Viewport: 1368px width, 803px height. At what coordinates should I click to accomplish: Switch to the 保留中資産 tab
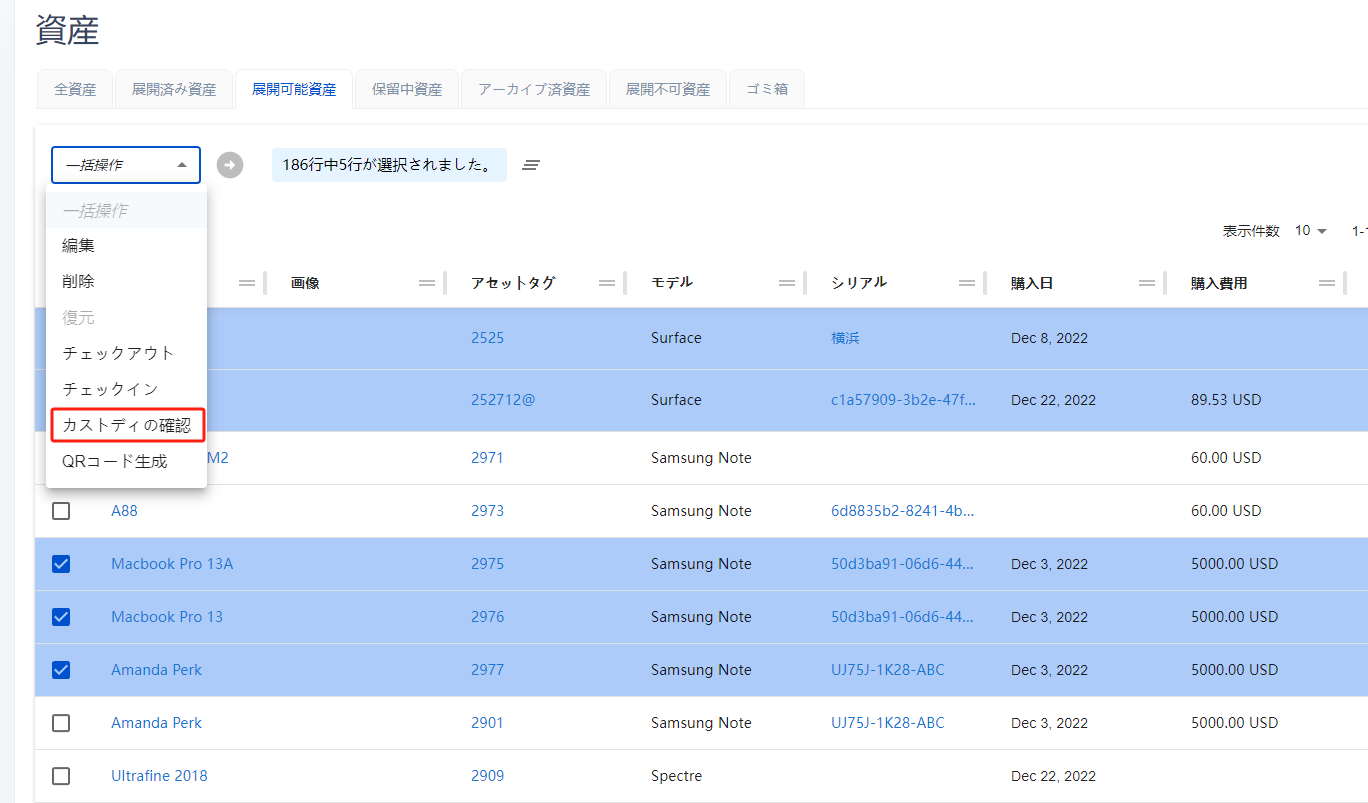coord(407,89)
